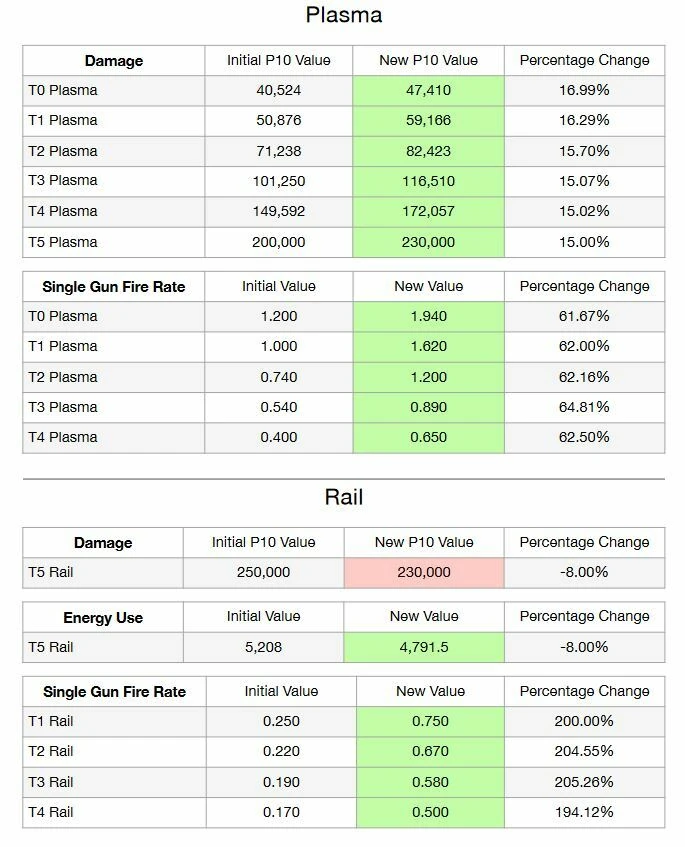685x847 pixels.
Task: Select the T5 Rail energy value 4,791.5
Action: pos(424,647)
